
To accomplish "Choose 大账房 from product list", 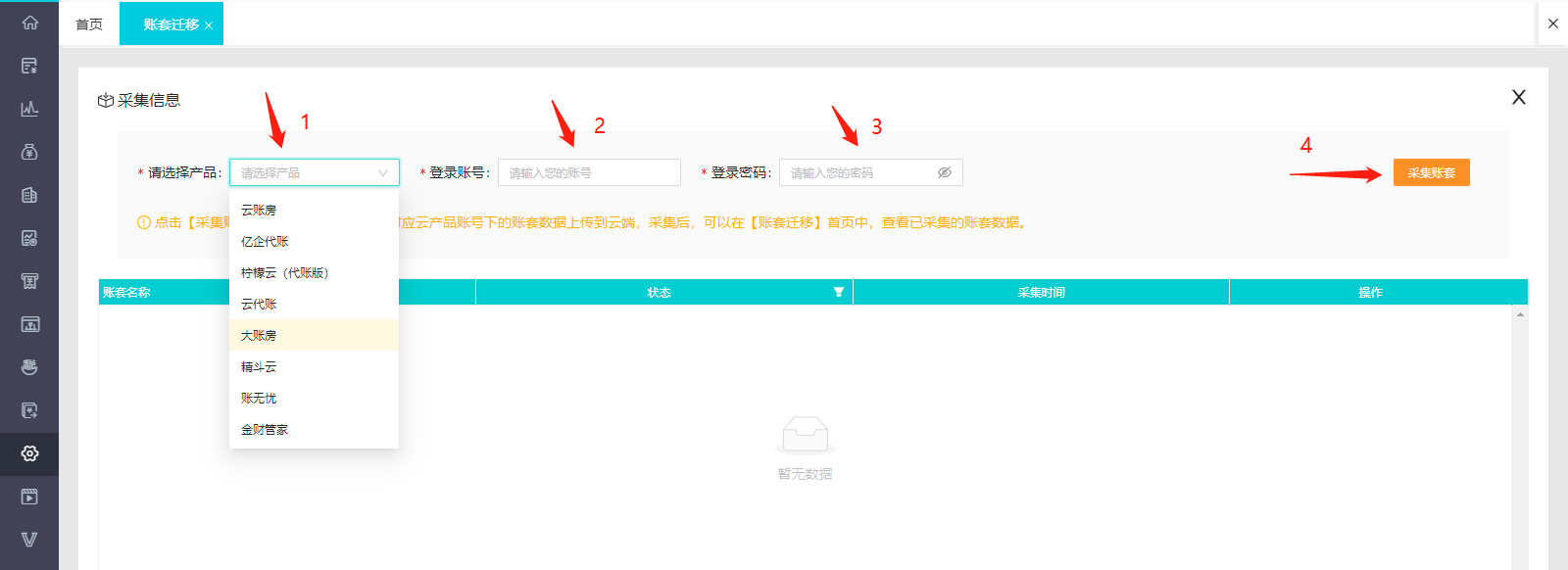I will [x=314, y=335].
